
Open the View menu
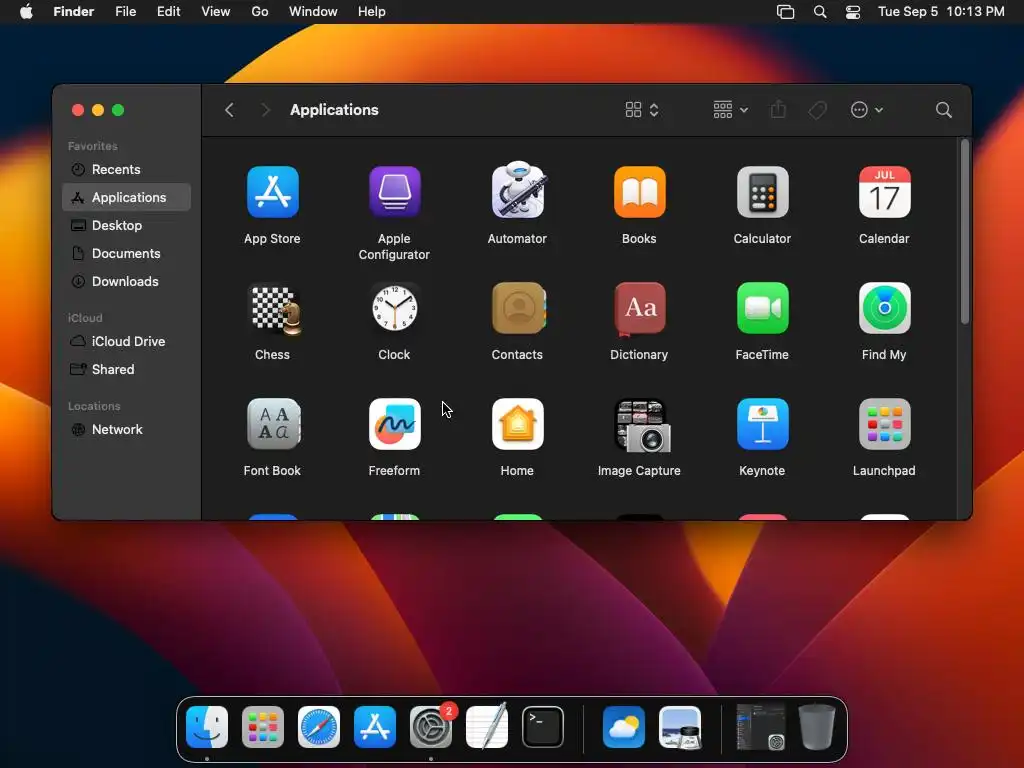[x=216, y=12]
